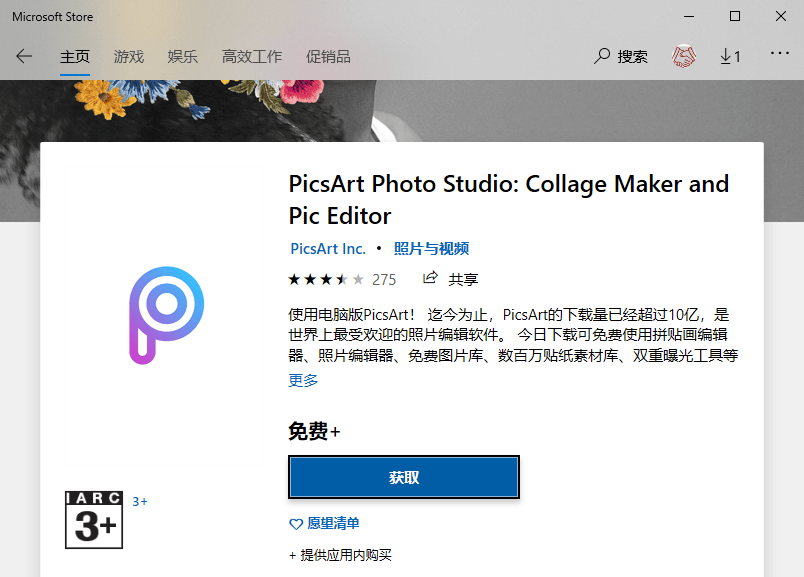This screenshot has height=577, width=804.
Task: Open the 促销品 tab
Action: [328, 56]
